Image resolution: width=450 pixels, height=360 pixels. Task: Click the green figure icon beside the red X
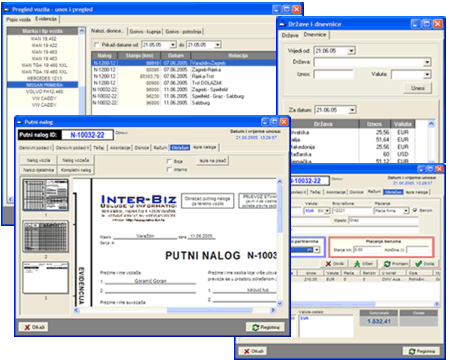click(357, 264)
